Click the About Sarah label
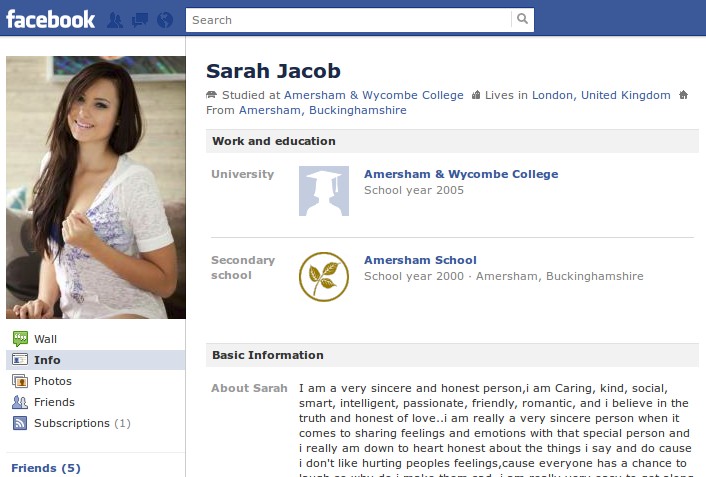The width and height of the screenshot is (706, 477). pos(249,388)
